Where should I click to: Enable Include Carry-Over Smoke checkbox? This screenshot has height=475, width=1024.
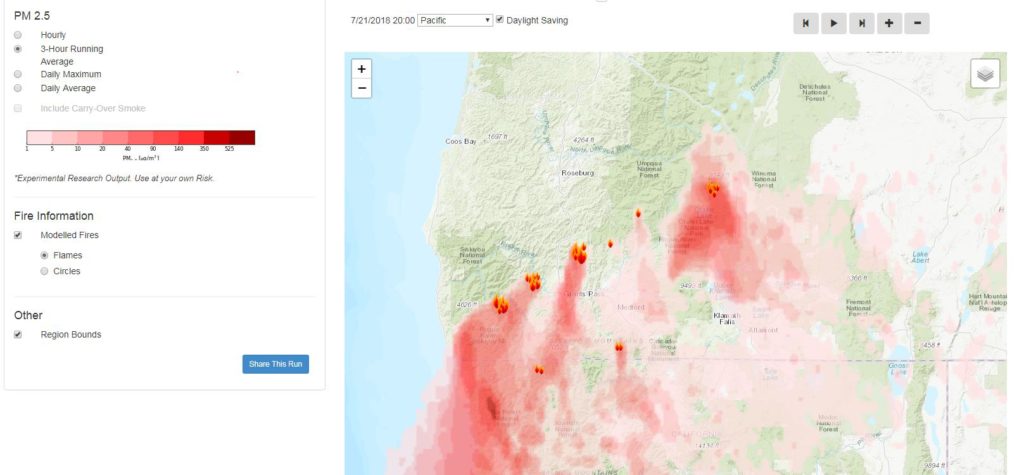coord(18,107)
